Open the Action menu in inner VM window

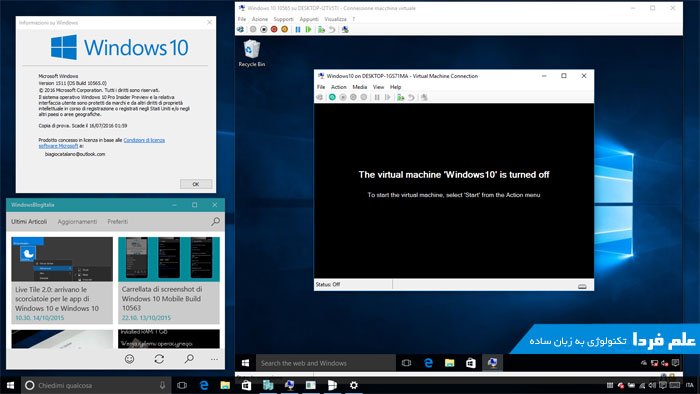pyautogui.click(x=338, y=87)
